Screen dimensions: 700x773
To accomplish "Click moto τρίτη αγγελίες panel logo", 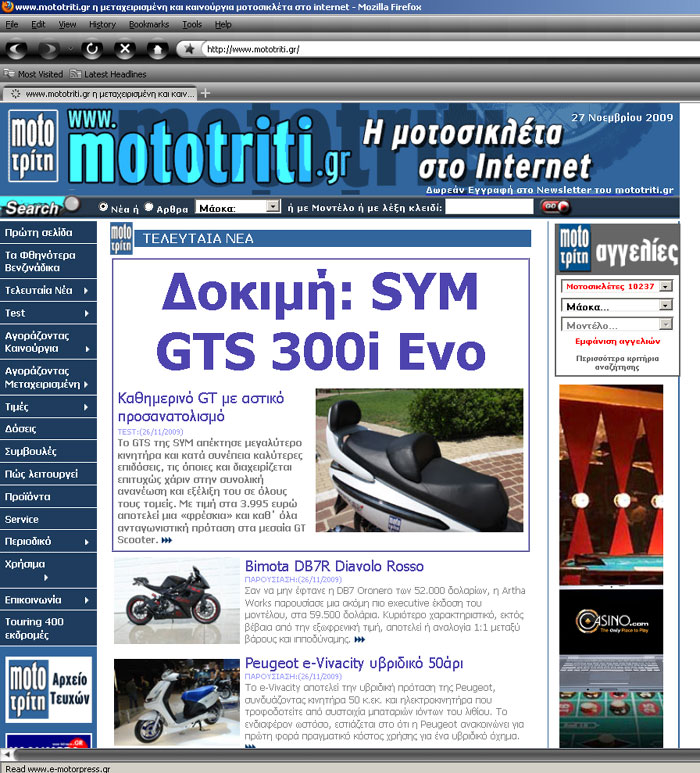I will pyautogui.click(x=617, y=249).
